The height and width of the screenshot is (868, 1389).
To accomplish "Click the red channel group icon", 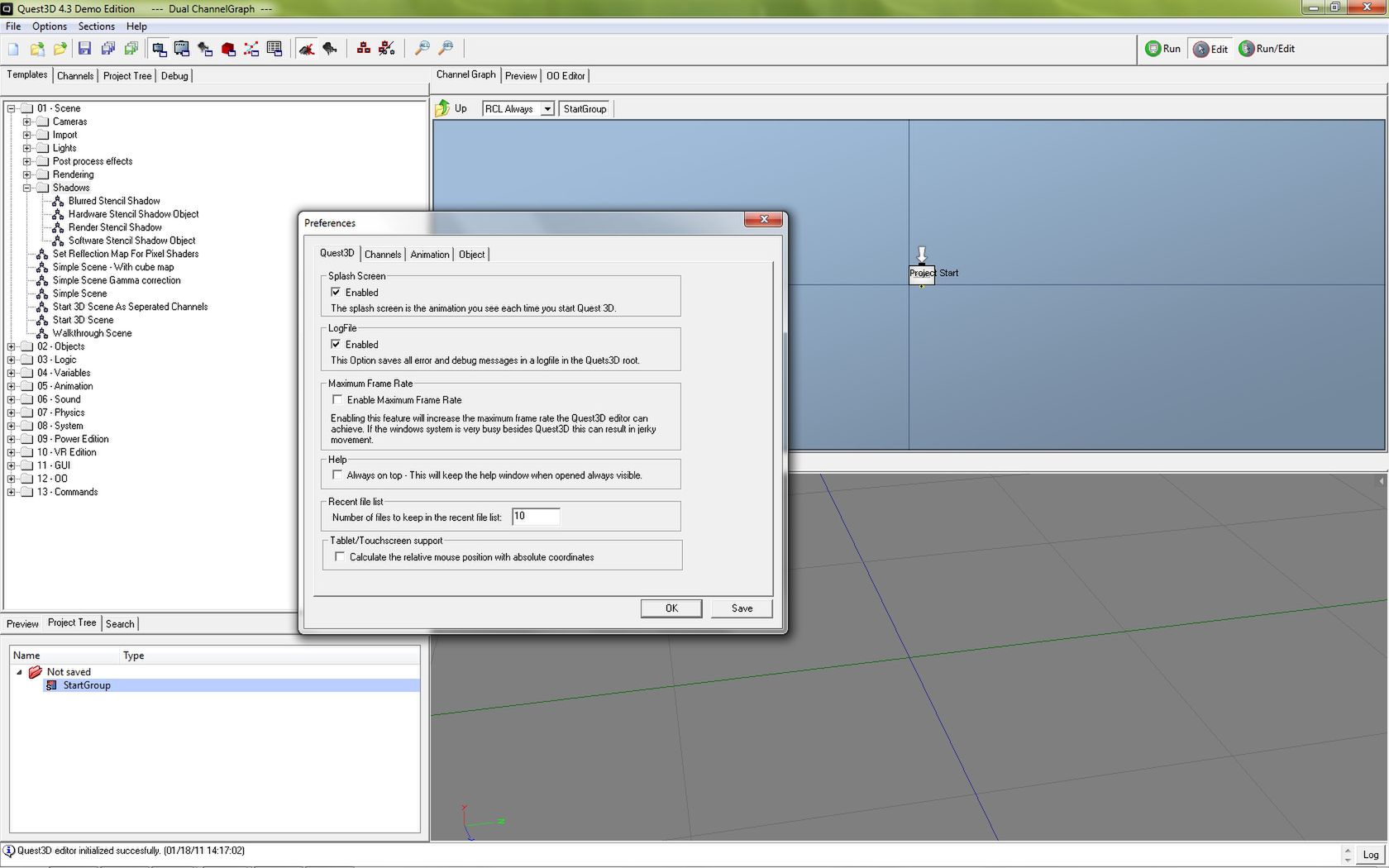I will (x=363, y=49).
